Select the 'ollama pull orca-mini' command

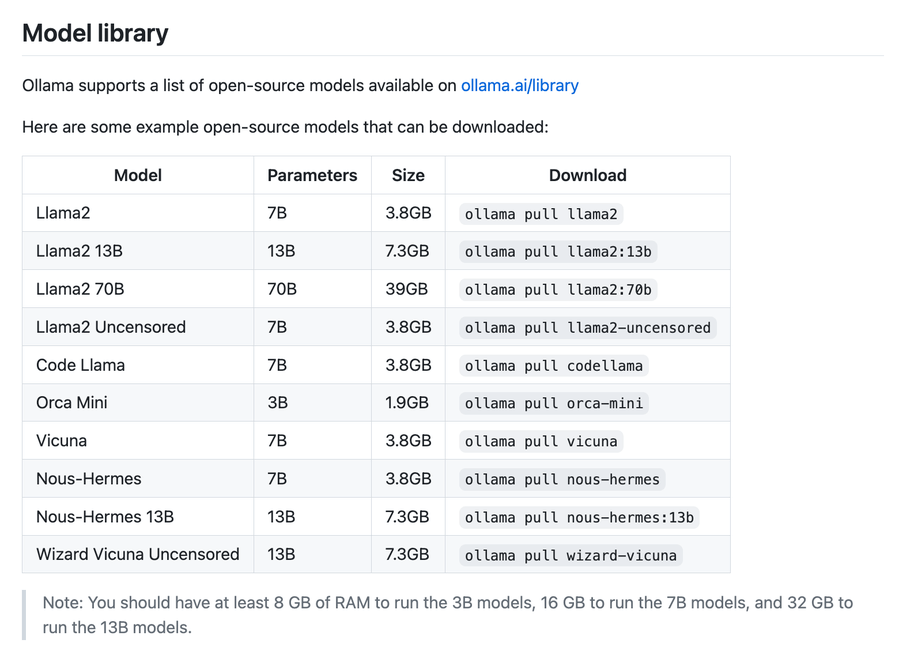click(x=554, y=403)
